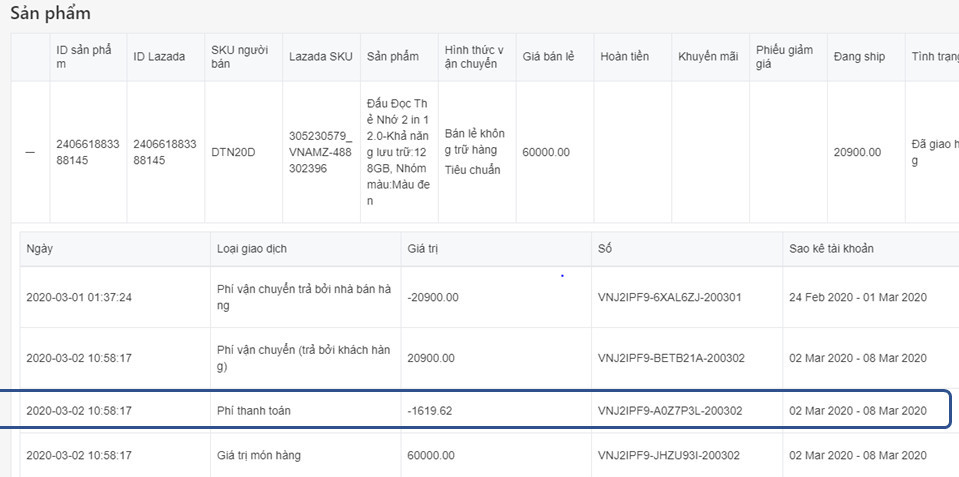Select the 'SKU người bán' column header
The height and width of the screenshot is (477, 959).
[236, 57]
